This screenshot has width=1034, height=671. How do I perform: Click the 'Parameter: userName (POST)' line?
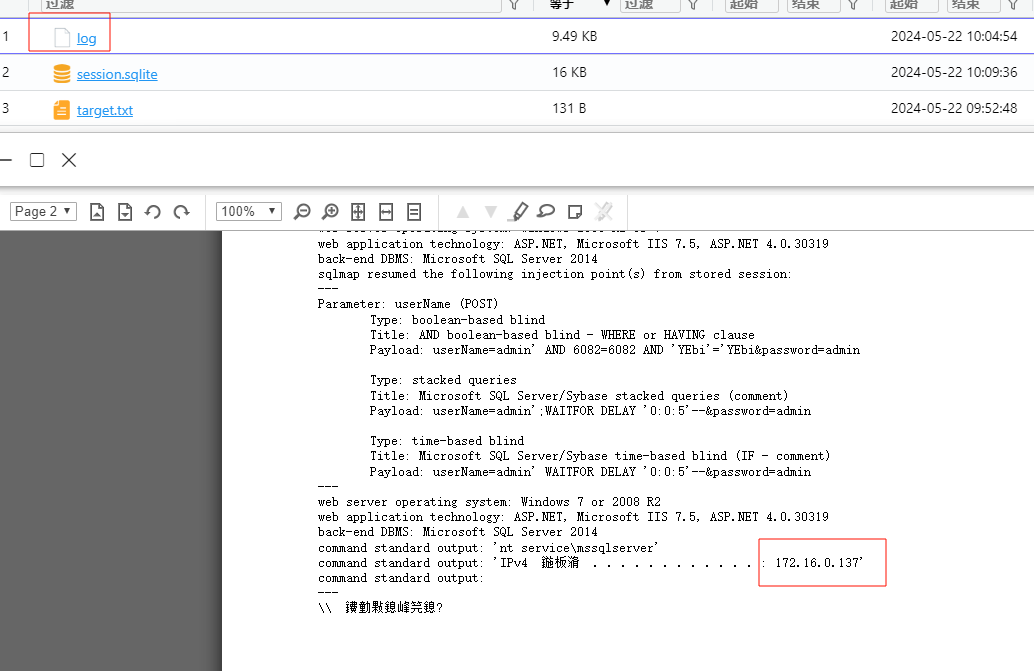(x=408, y=304)
